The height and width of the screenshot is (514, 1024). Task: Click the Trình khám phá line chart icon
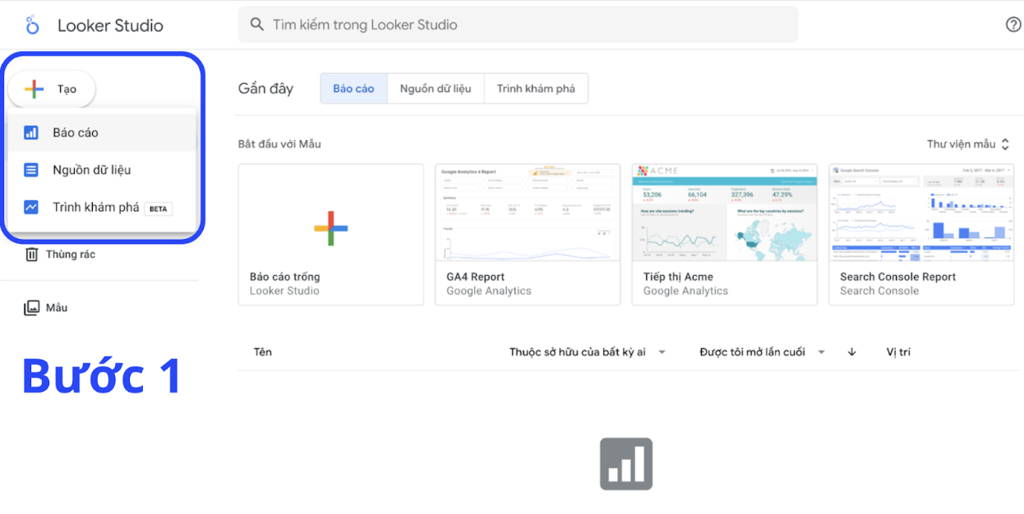click(x=31, y=207)
